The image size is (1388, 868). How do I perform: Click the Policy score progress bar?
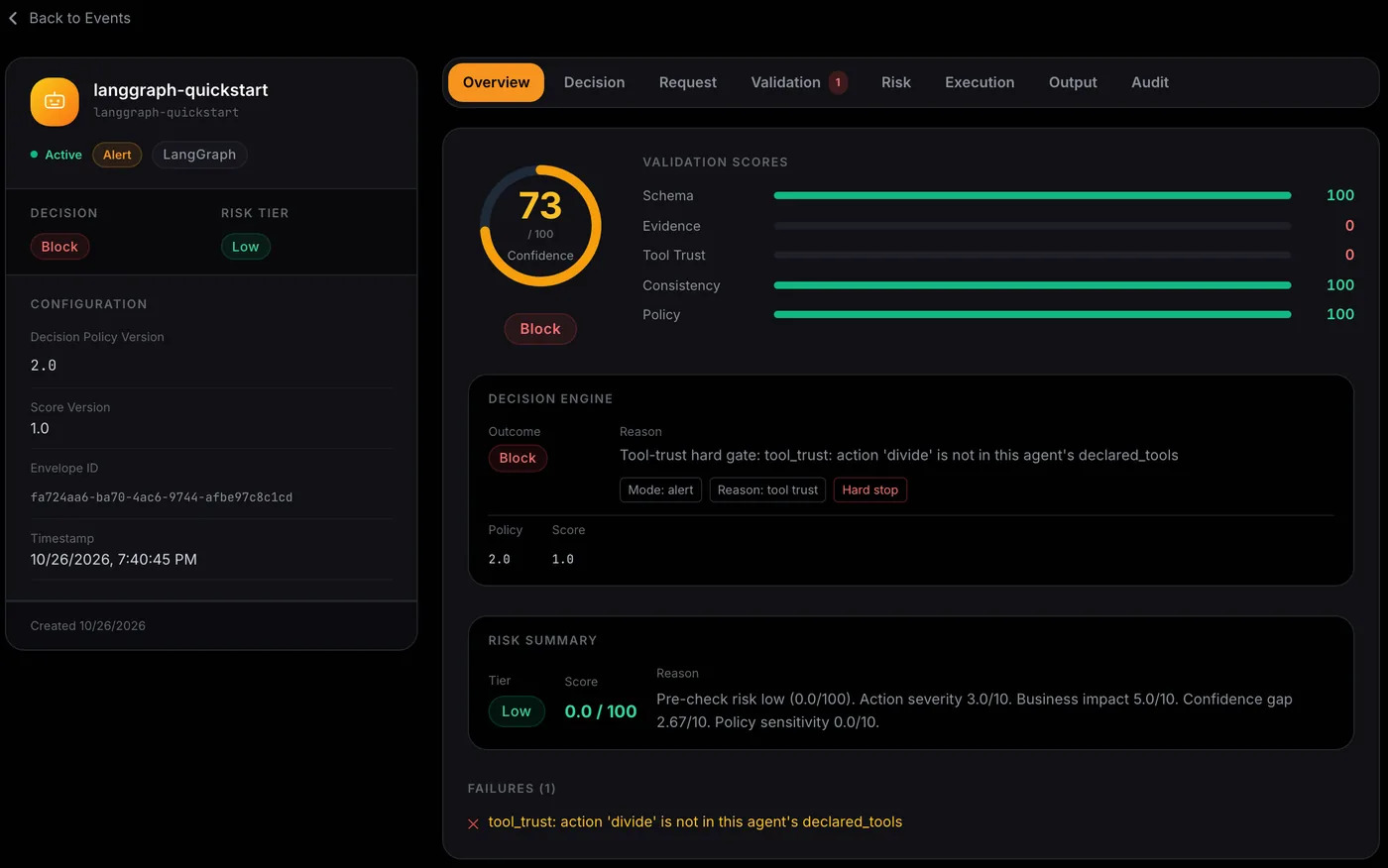[1032, 314]
